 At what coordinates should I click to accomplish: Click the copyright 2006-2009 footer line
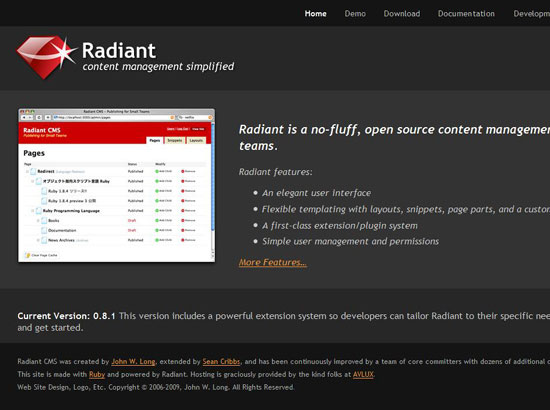point(156,387)
